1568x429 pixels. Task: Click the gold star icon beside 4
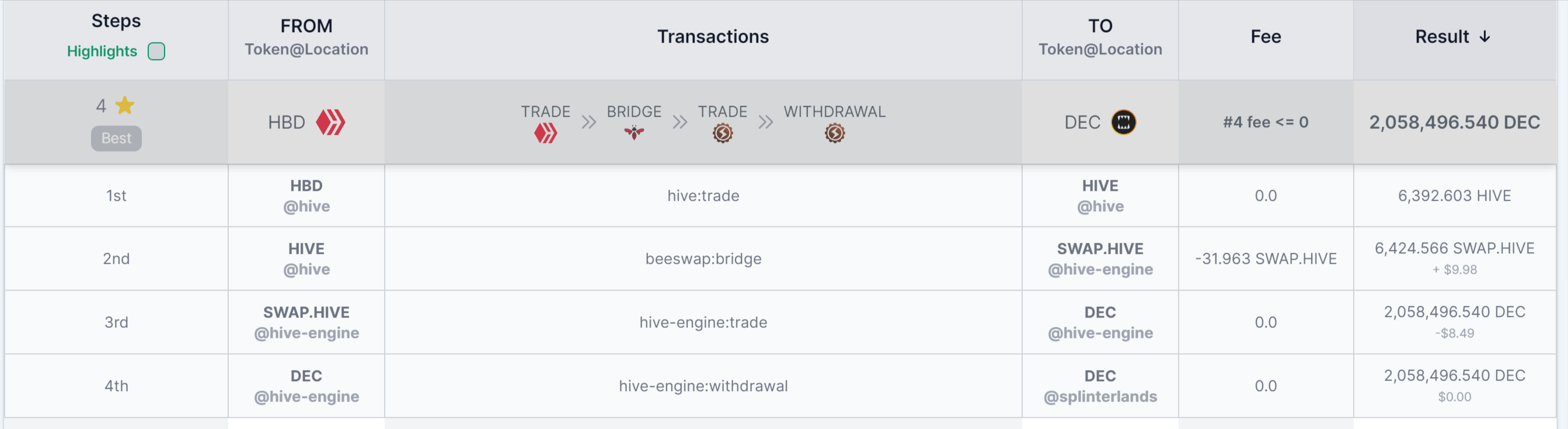(x=125, y=105)
